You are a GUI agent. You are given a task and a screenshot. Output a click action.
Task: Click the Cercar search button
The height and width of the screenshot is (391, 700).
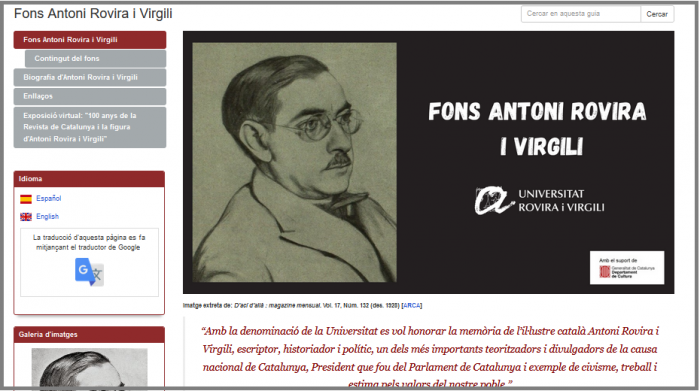coord(657,14)
